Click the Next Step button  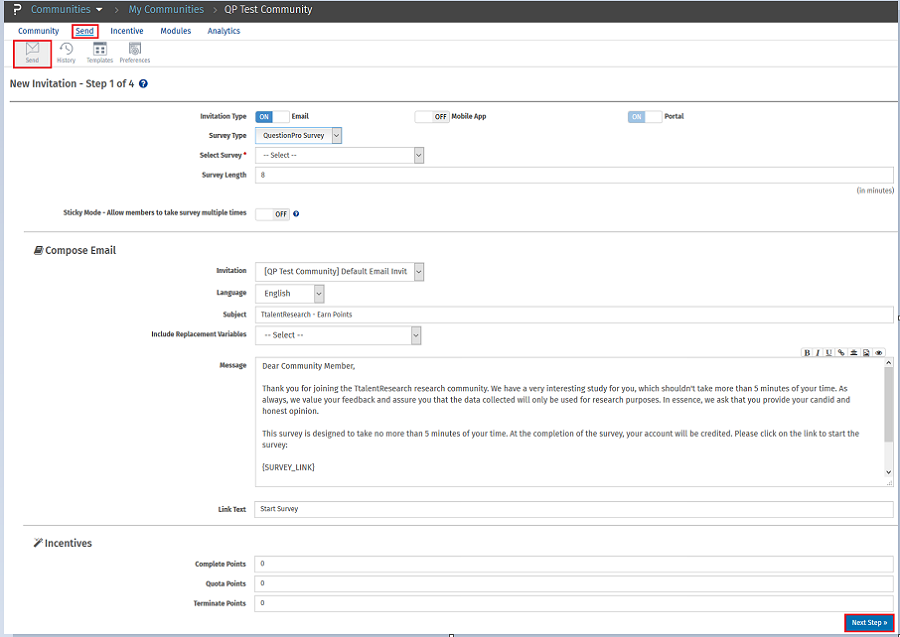868,622
